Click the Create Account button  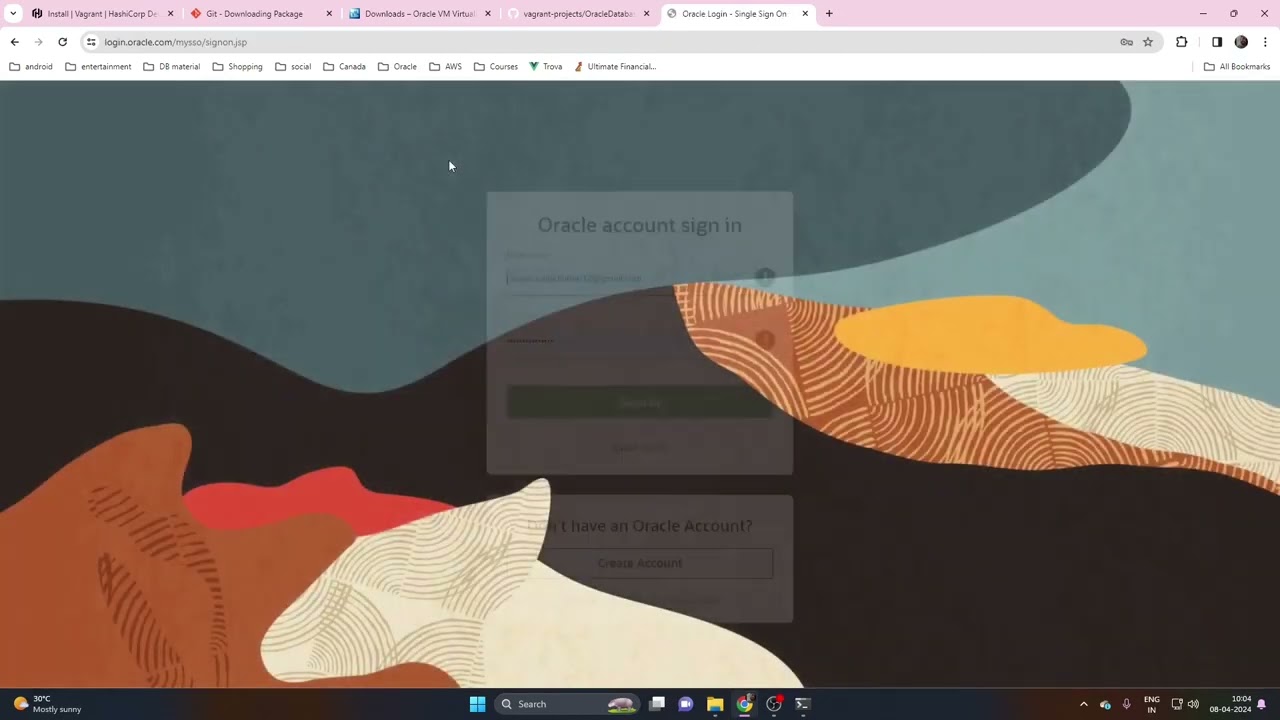[640, 563]
